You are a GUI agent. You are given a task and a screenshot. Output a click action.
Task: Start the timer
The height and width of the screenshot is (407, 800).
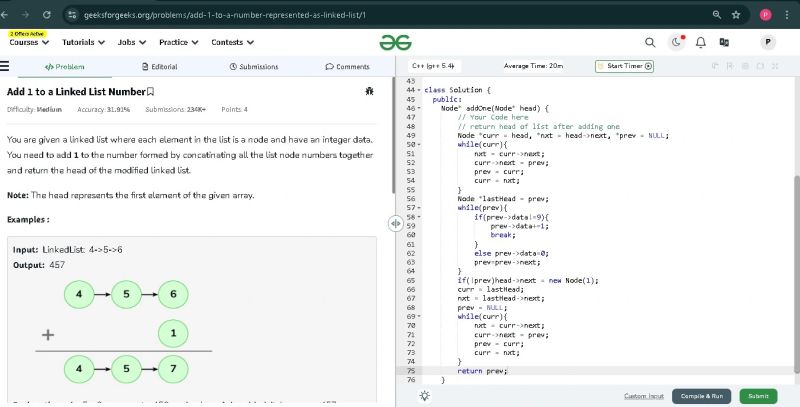pos(625,66)
